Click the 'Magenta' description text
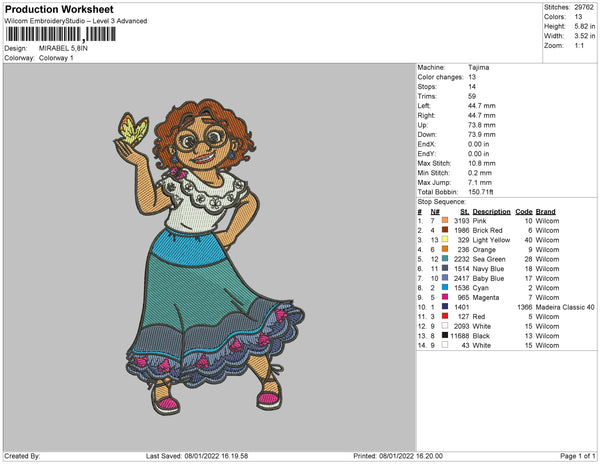This screenshot has height=464, width=600. coord(486,297)
